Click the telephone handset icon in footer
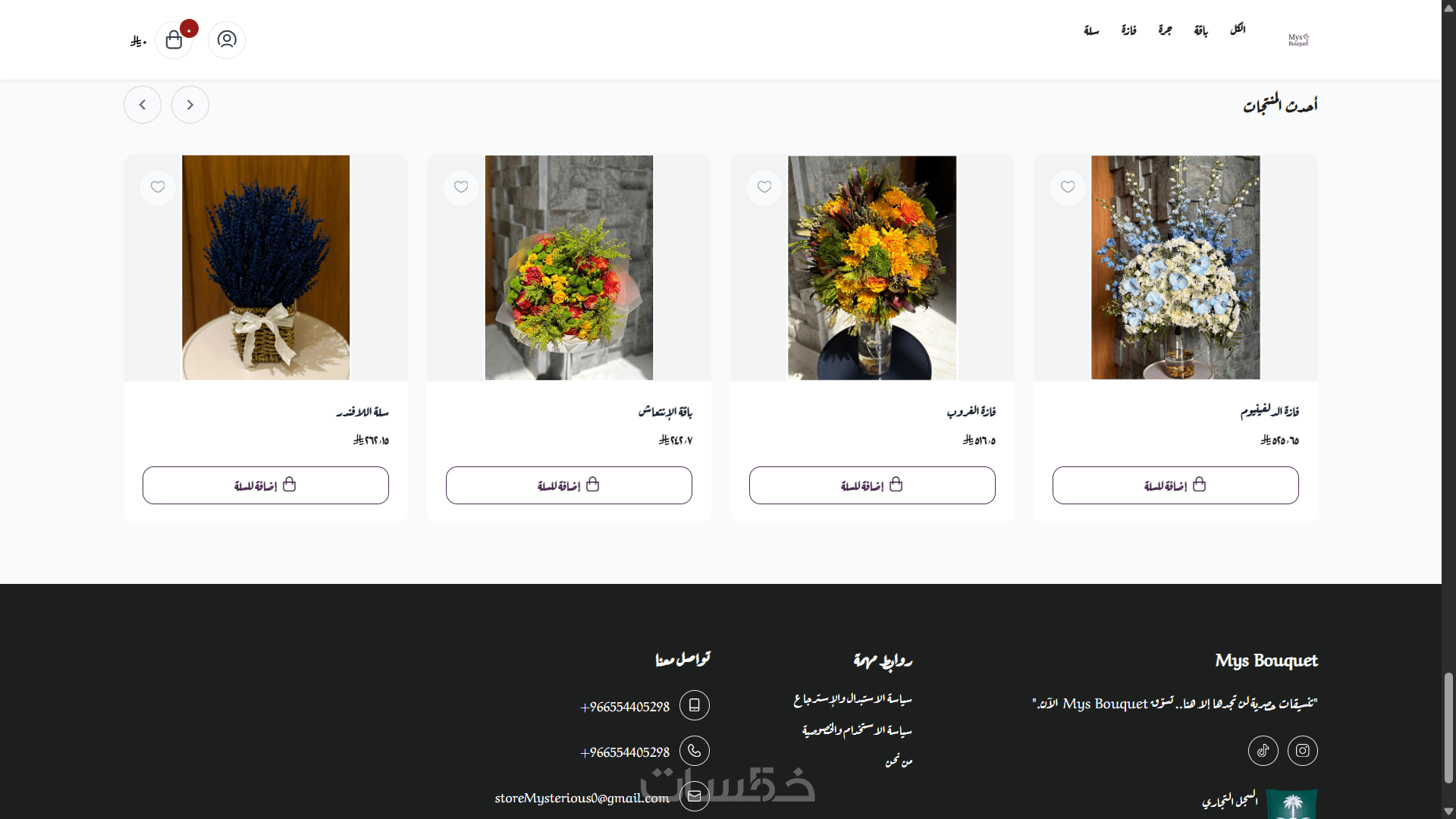The image size is (1456, 819). (694, 751)
